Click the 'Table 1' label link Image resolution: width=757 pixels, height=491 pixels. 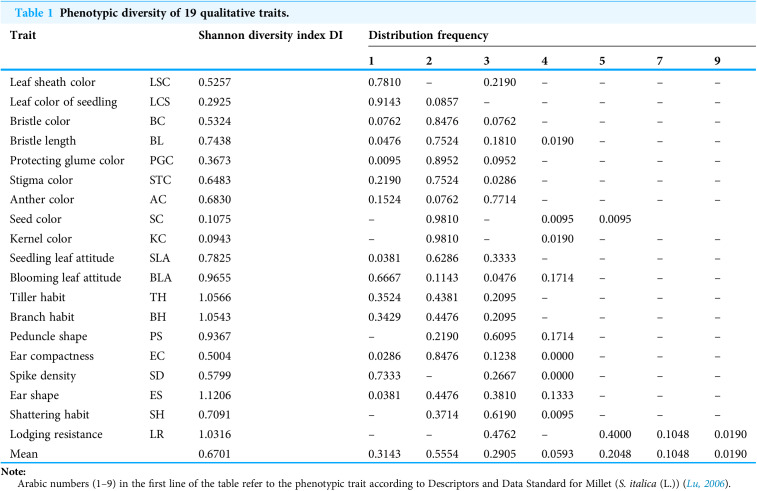(x=34, y=13)
